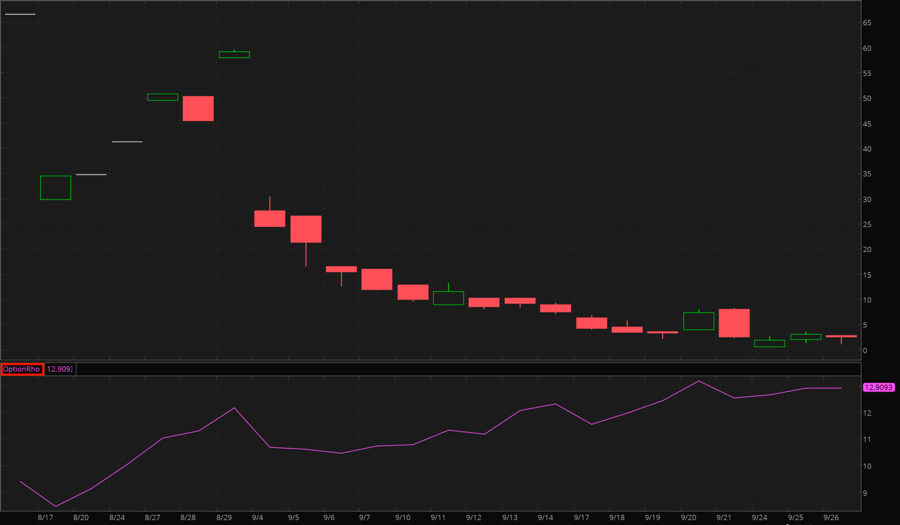Click the red candle on 9/5
Screen dimensions: 900x525
[306, 229]
